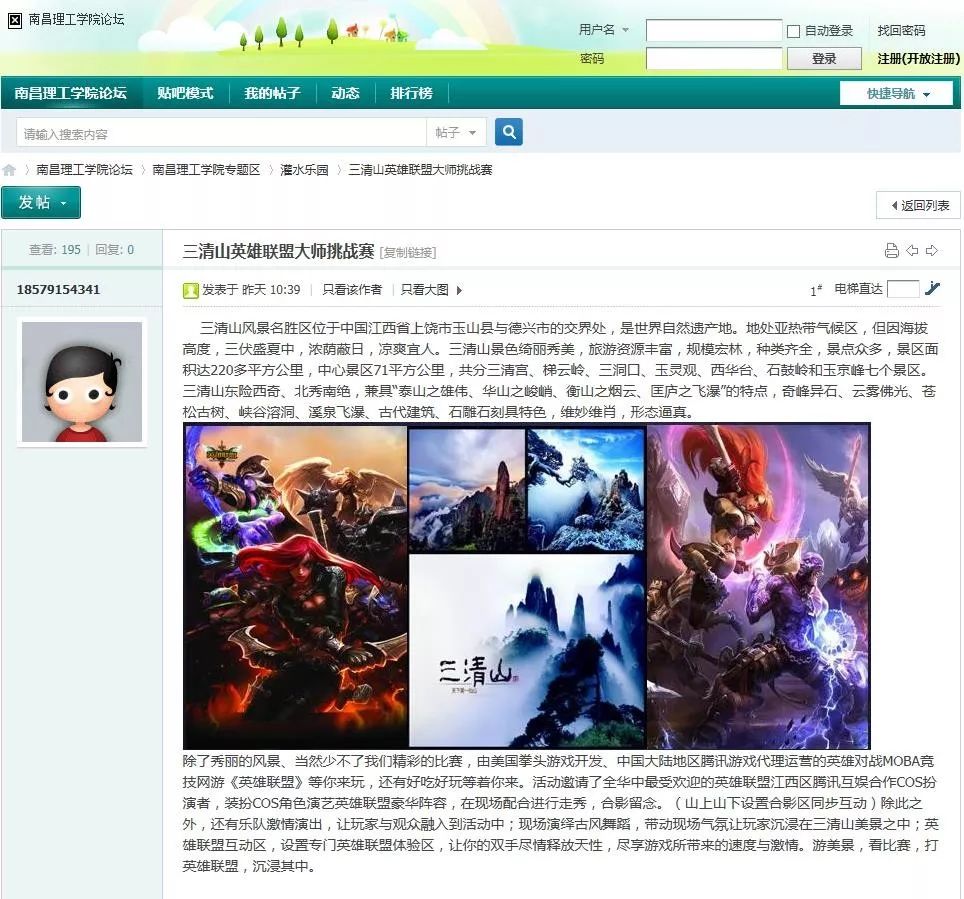This screenshot has width=964, height=899.
Task: Open 排行榜 nav item
Action: pos(411,93)
